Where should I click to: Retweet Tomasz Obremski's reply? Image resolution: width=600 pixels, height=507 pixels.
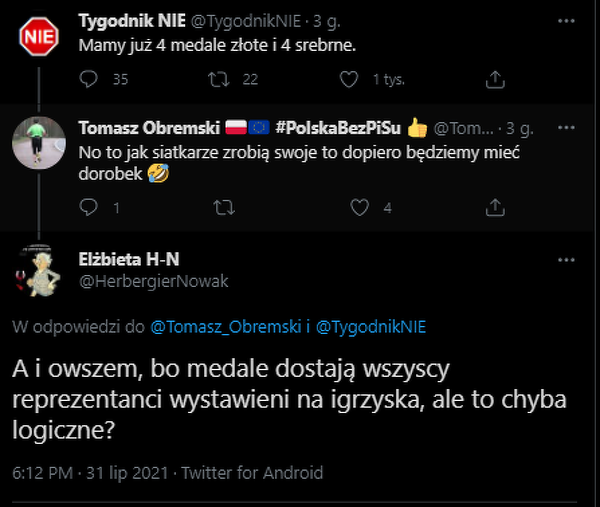224,207
